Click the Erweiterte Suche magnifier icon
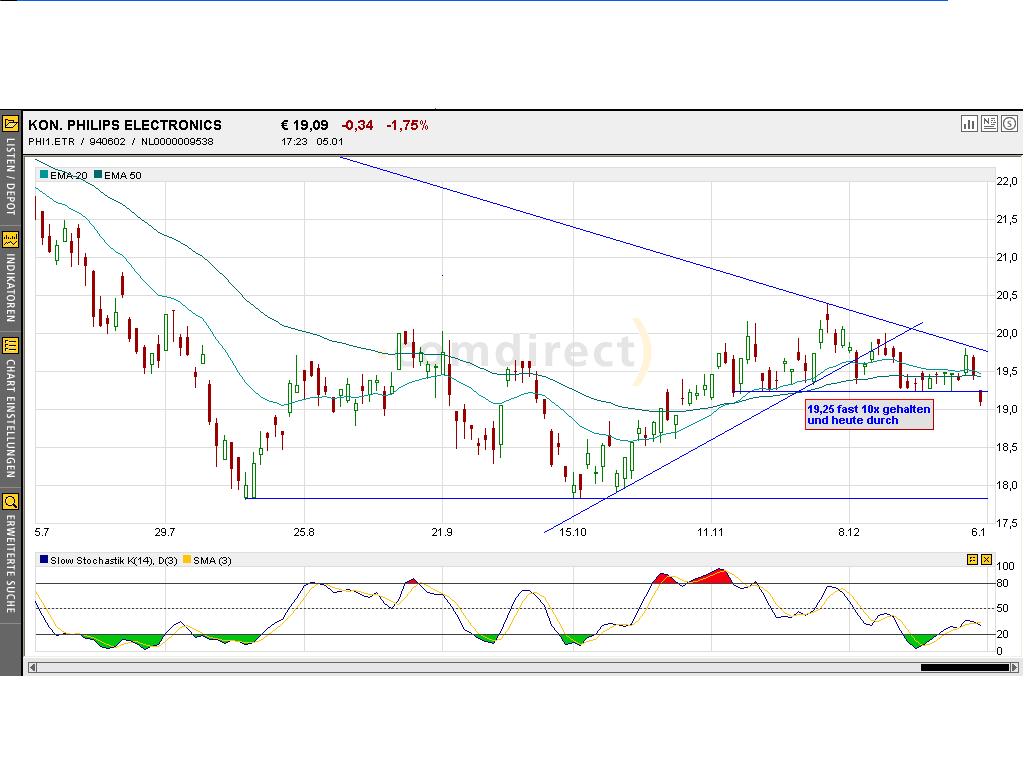Image resolution: width=1024 pixels, height=768 pixels. pos(11,501)
